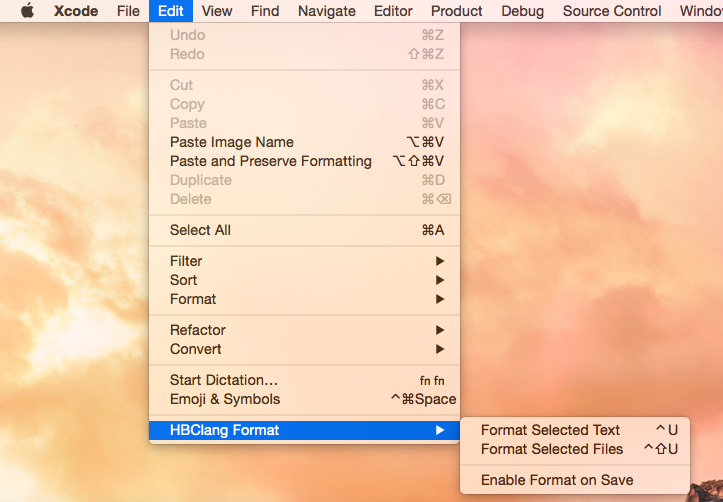Viewport: 723px width, 502px height.
Task: Open the Editor menu
Action: click(393, 11)
